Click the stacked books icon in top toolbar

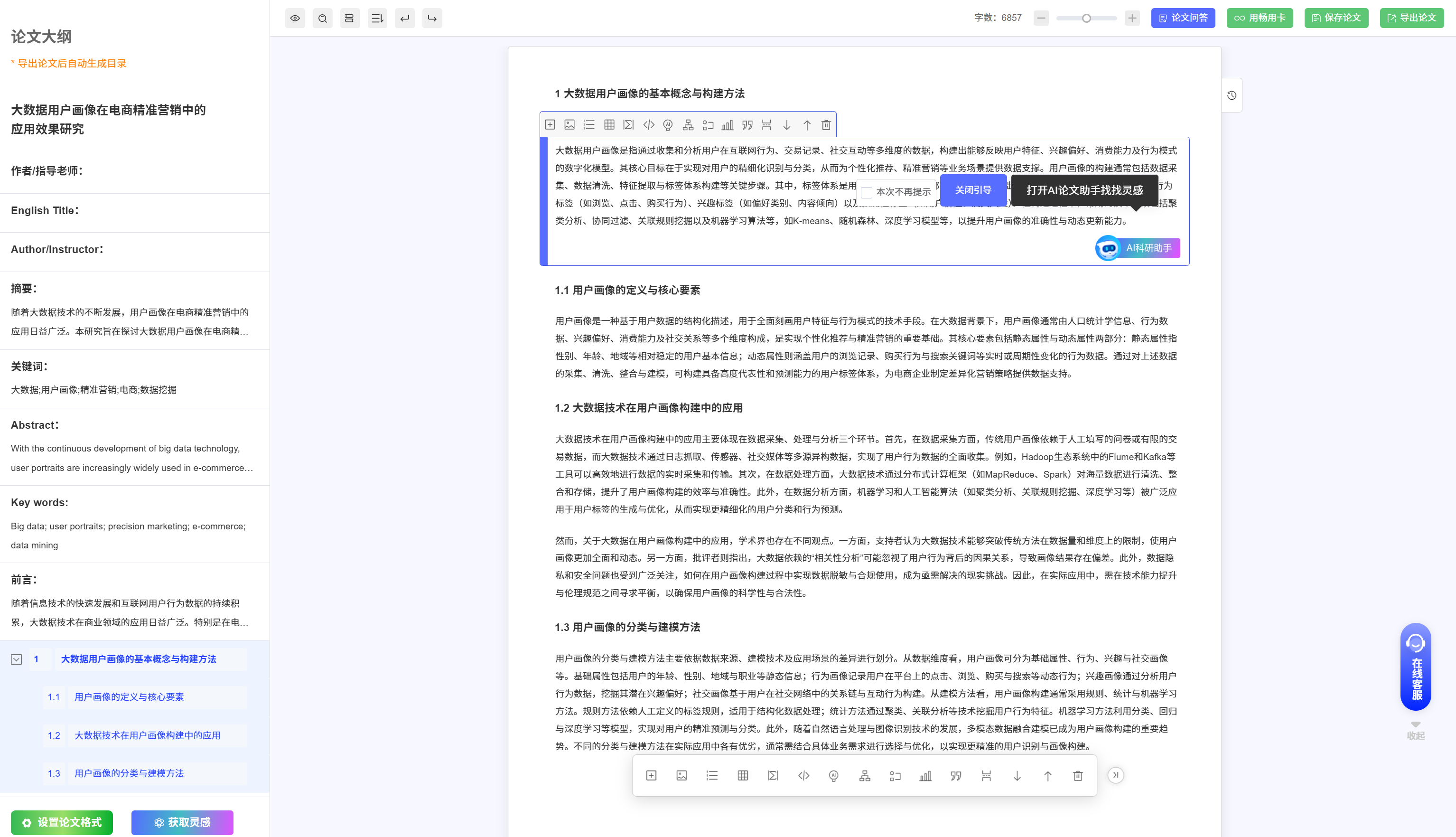pos(349,19)
